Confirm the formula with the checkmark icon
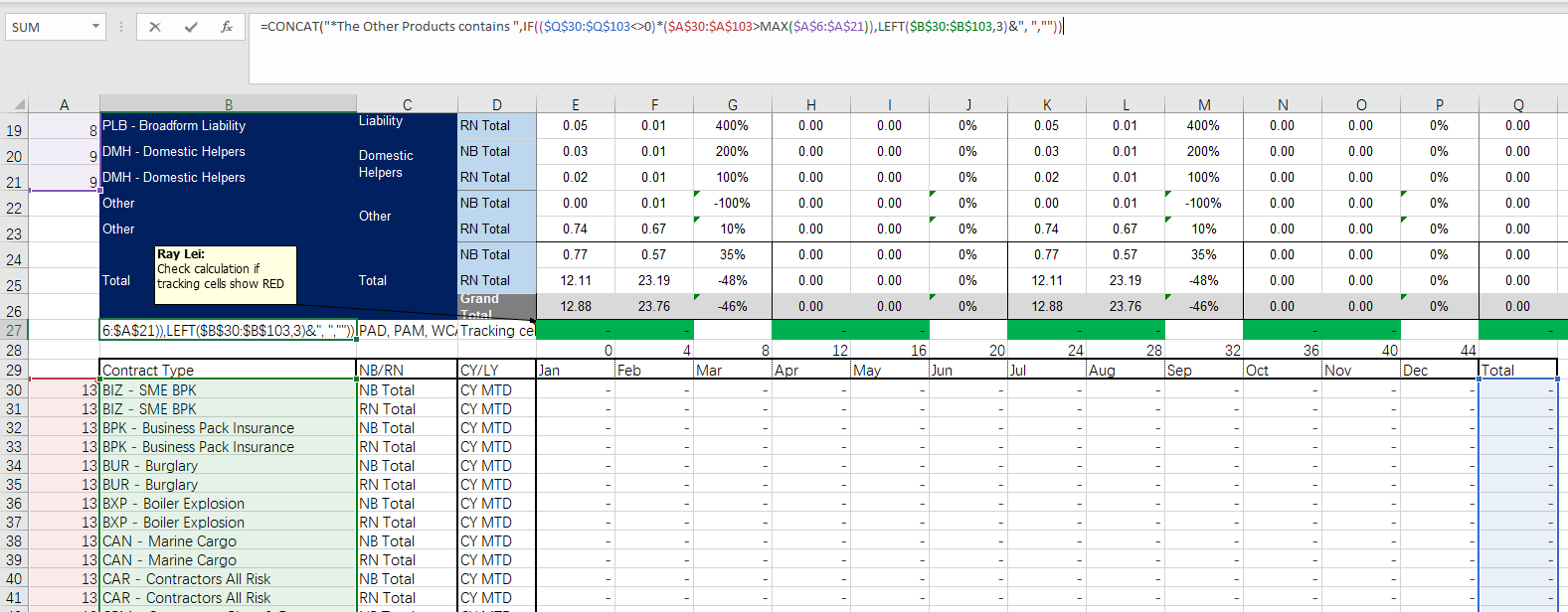1568x612 pixels. click(191, 27)
